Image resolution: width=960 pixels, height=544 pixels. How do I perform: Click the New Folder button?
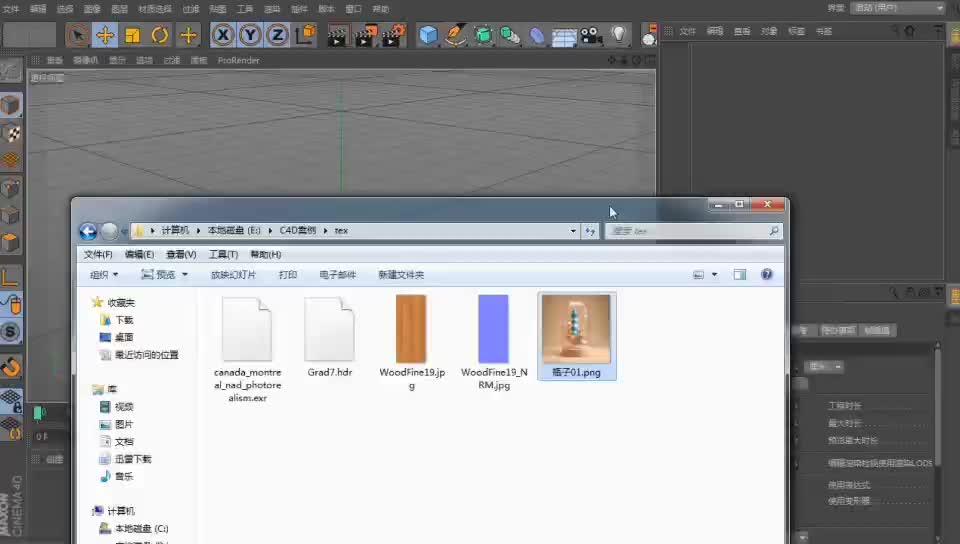(401, 275)
